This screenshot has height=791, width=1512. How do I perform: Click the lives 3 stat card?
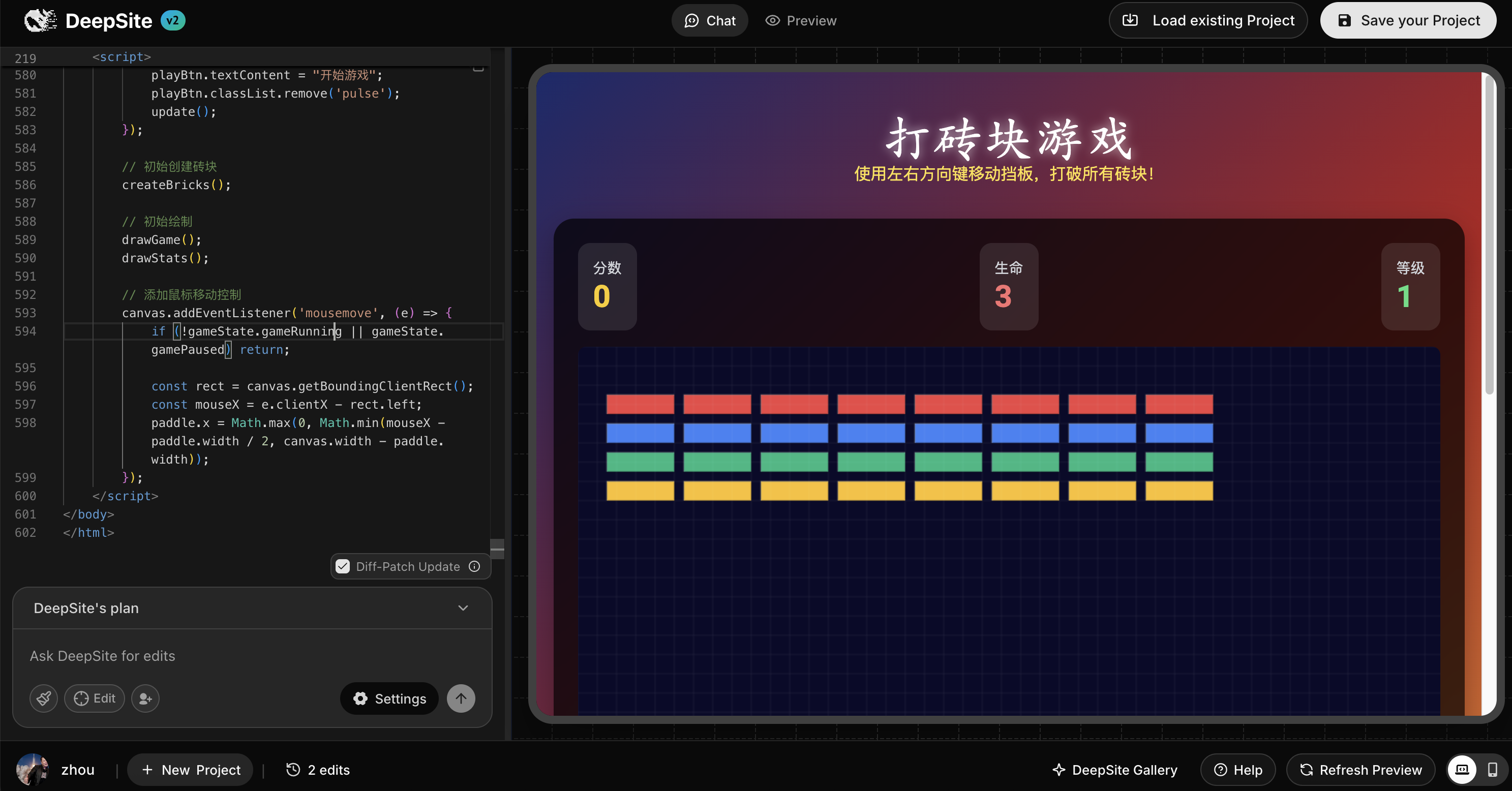[1008, 286]
